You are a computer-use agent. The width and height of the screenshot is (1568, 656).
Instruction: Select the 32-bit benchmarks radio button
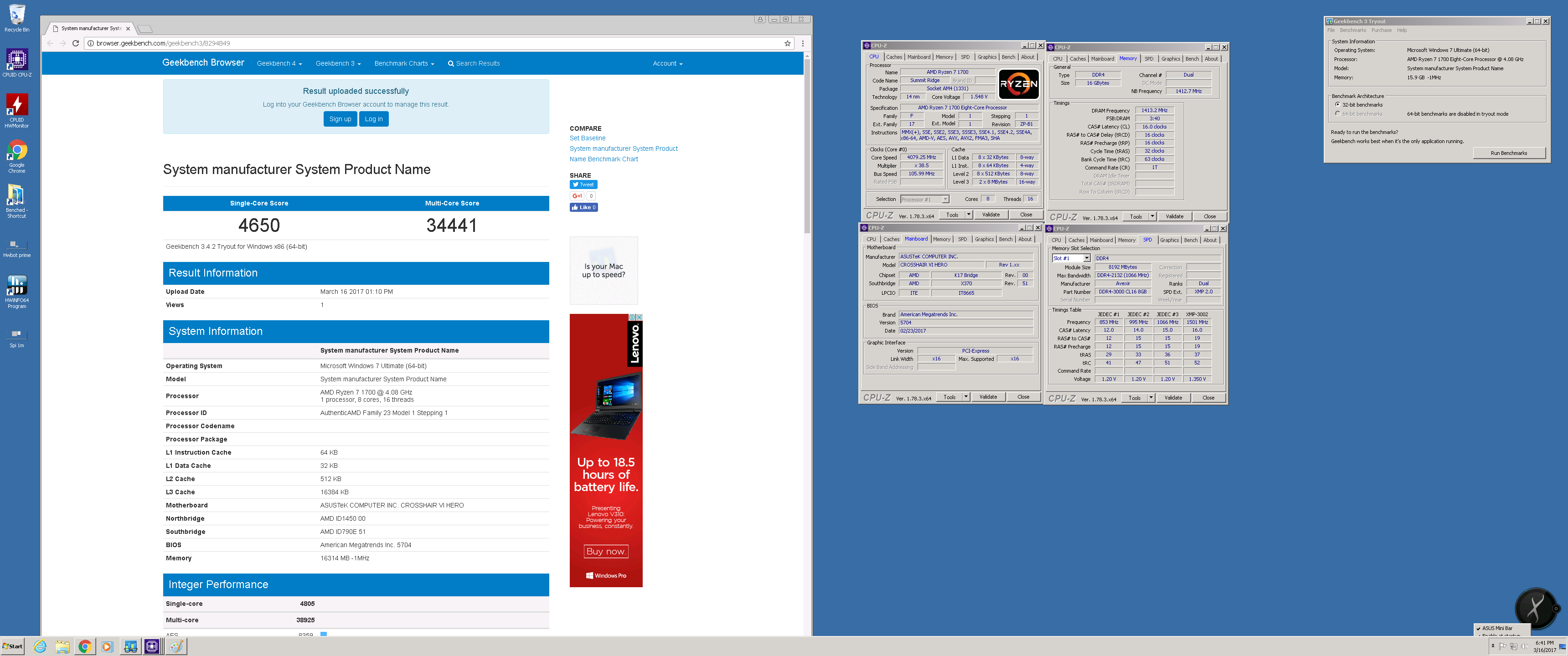coord(1337,104)
